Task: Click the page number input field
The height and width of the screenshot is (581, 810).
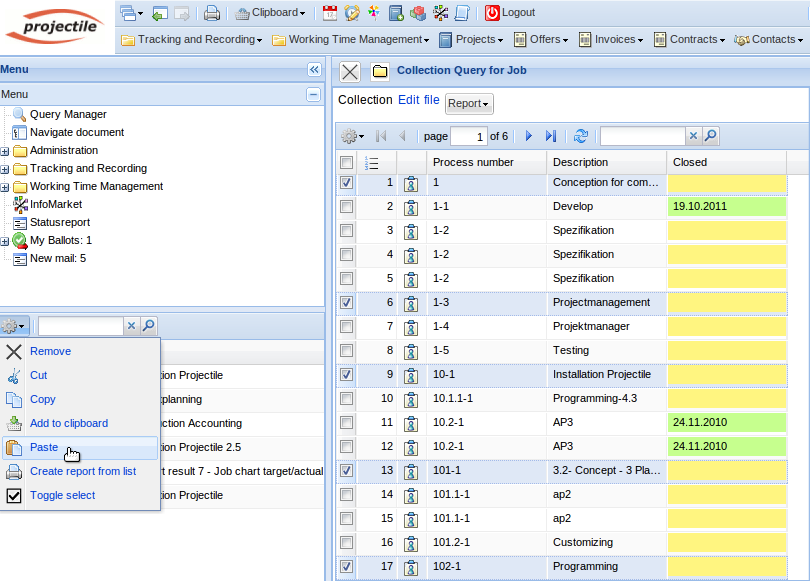Action: coord(468,136)
